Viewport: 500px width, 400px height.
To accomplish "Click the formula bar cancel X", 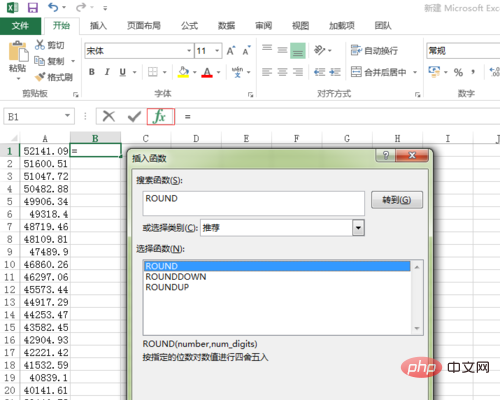I will (109, 117).
